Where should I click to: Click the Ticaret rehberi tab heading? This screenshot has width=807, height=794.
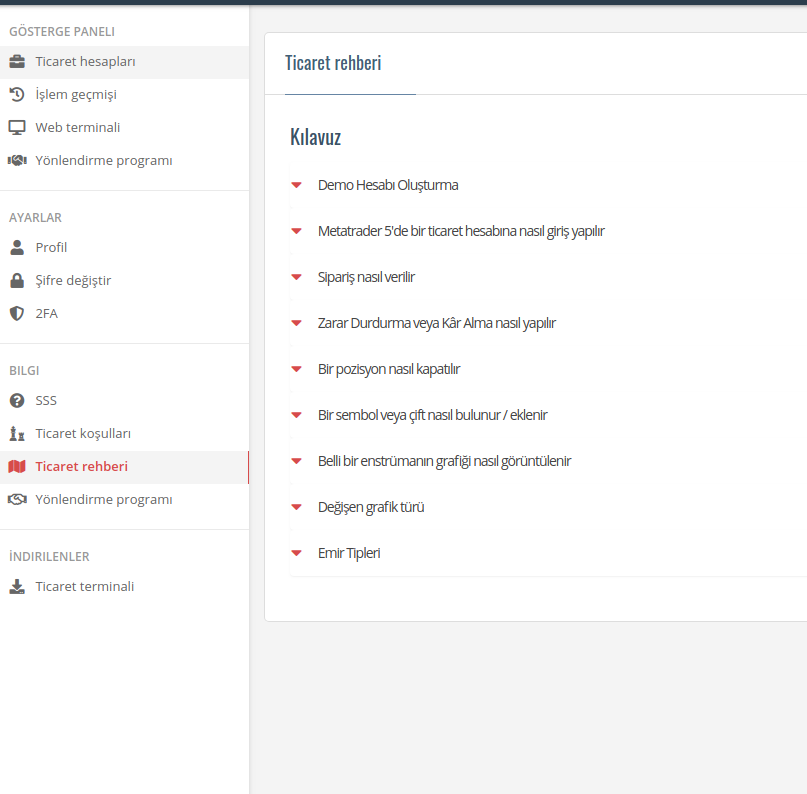click(333, 63)
